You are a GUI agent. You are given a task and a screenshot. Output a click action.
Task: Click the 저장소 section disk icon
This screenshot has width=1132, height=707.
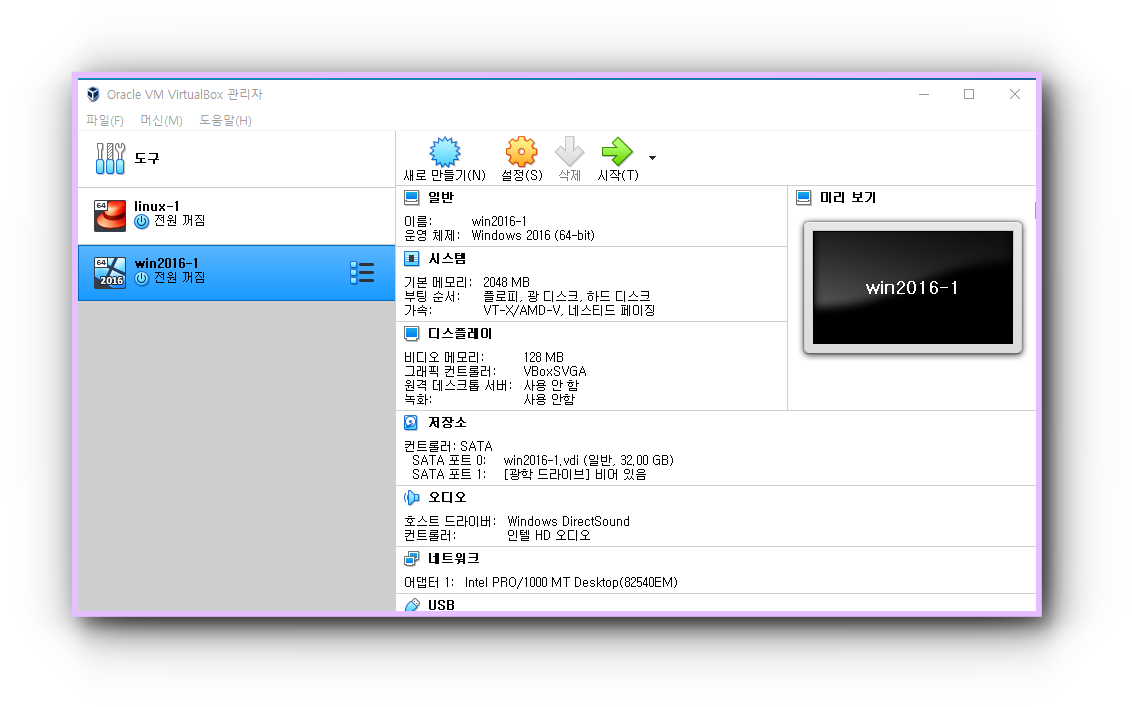(x=412, y=422)
